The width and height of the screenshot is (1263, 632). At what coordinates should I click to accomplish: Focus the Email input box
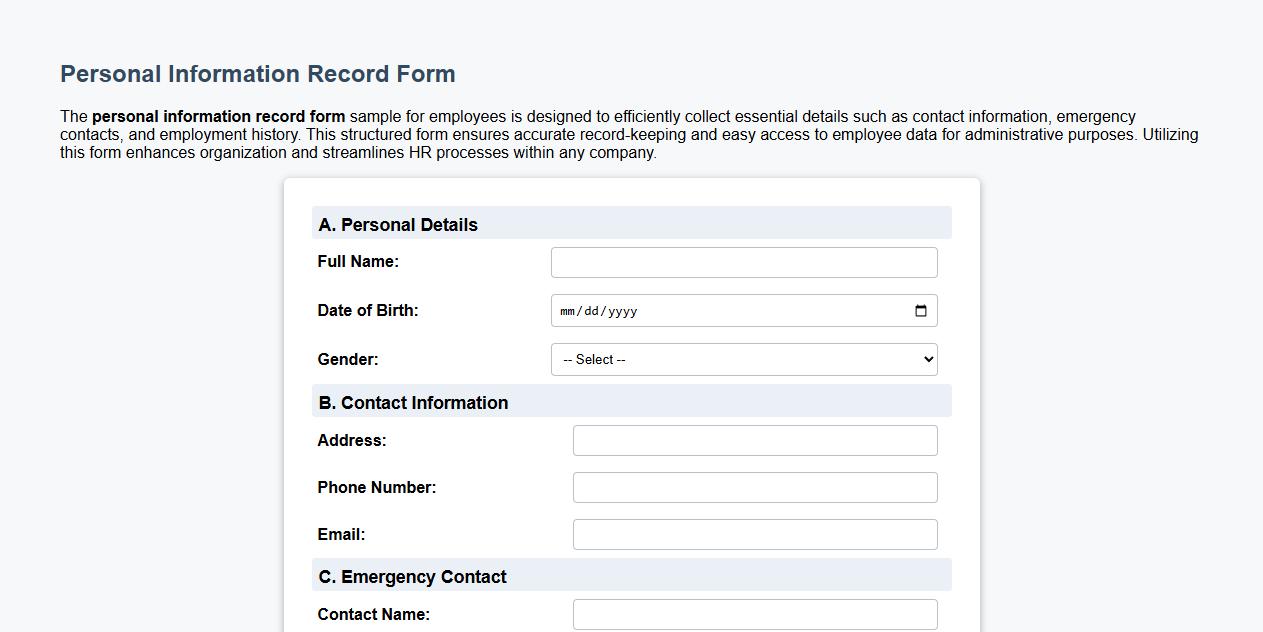pos(755,534)
